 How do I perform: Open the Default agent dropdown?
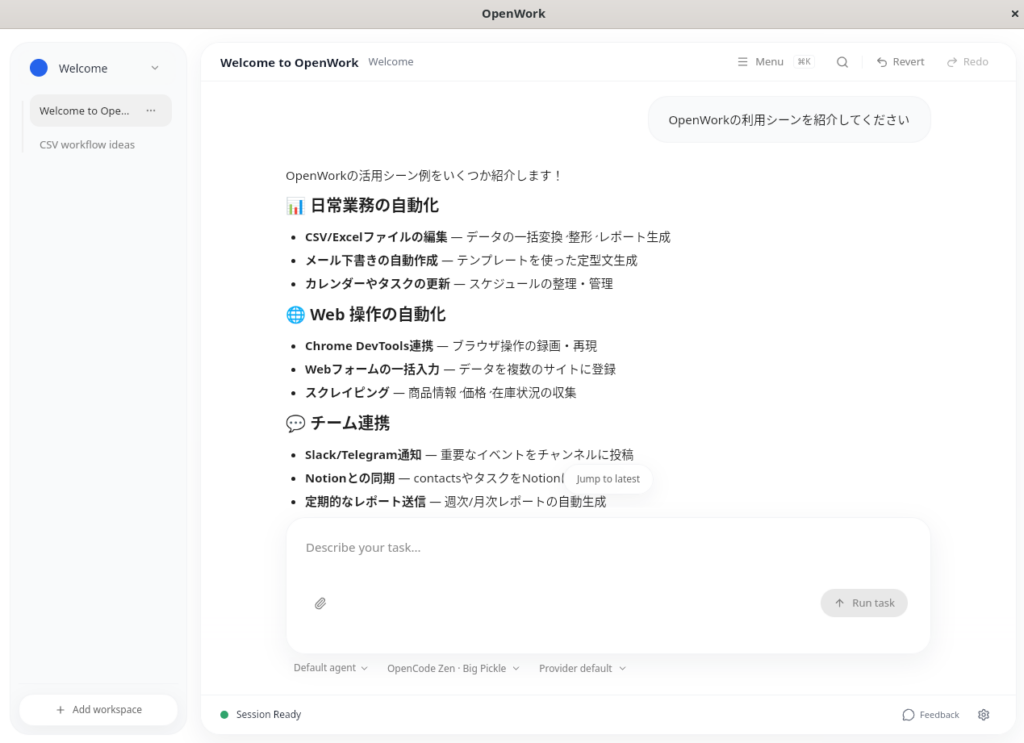tap(330, 668)
